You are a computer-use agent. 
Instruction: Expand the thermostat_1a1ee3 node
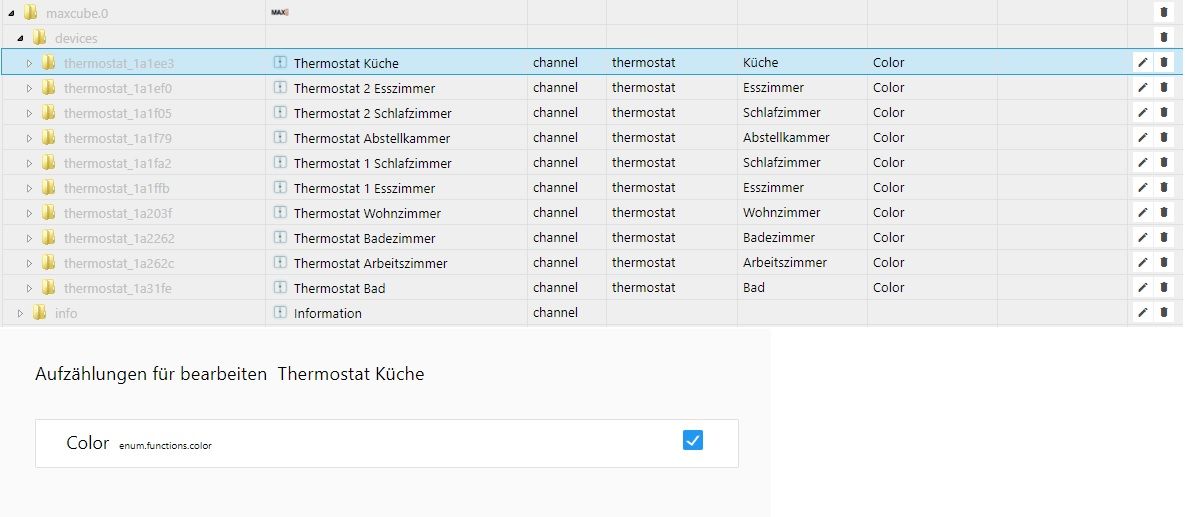[x=29, y=63]
